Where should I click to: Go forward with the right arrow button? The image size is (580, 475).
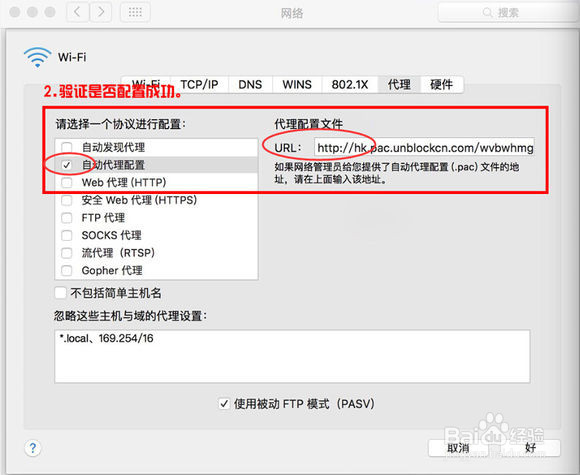pyautogui.click(x=101, y=12)
